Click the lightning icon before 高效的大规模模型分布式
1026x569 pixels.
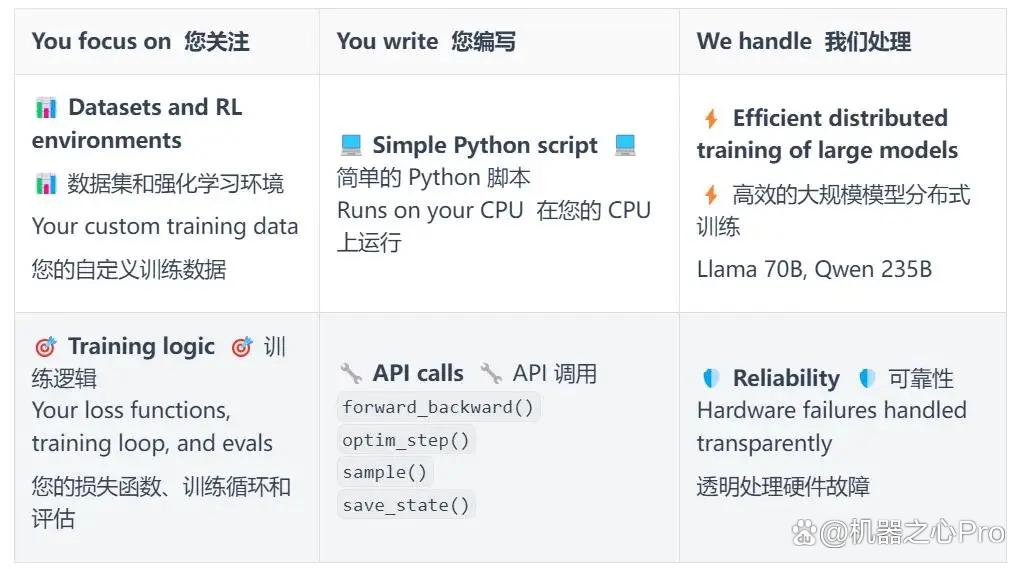coord(711,195)
